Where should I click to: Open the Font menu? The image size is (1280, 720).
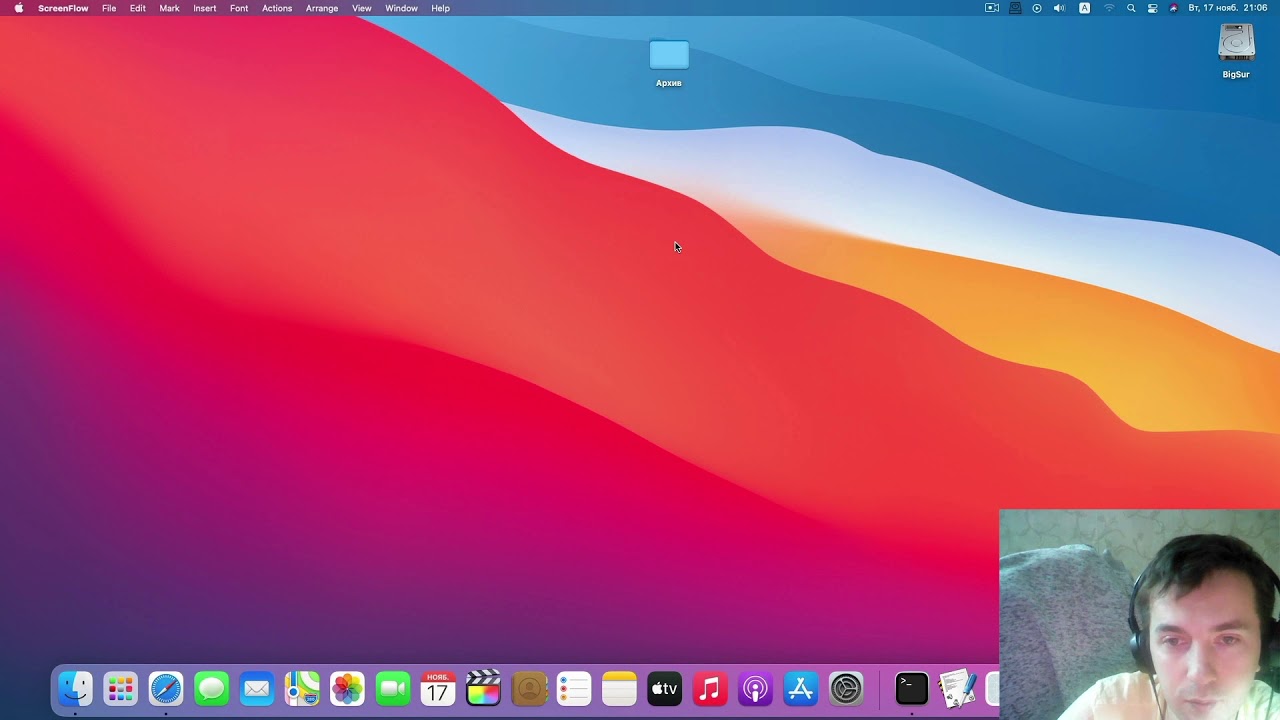point(239,8)
